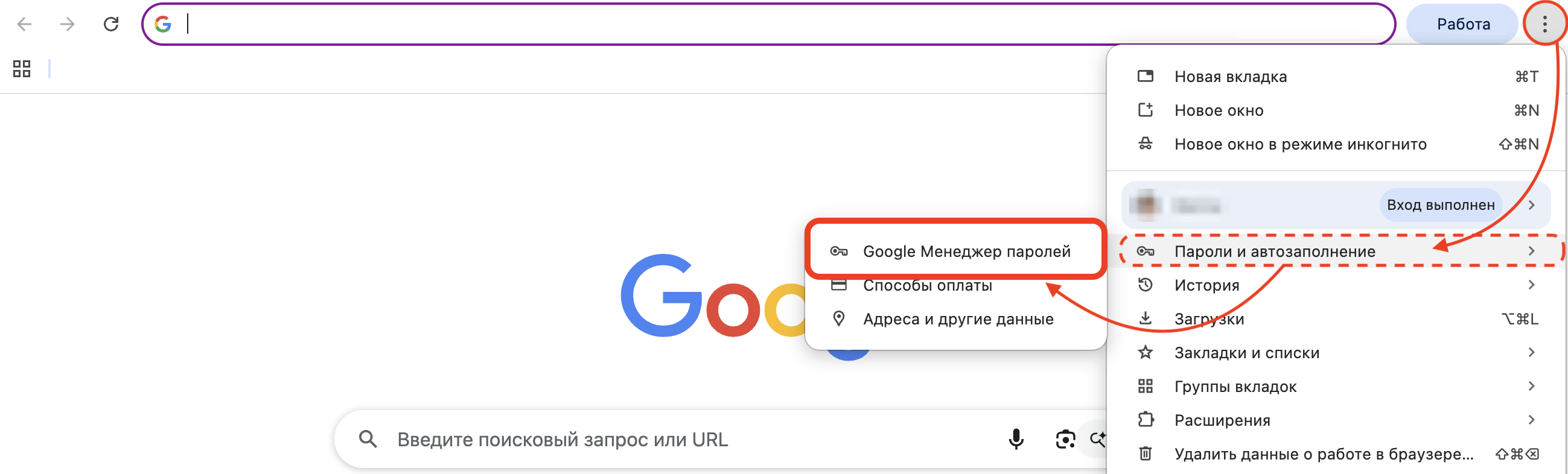Open Способы оплаты menu entry
This screenshot has height=474, width=1568.
(x=928, y=285)
